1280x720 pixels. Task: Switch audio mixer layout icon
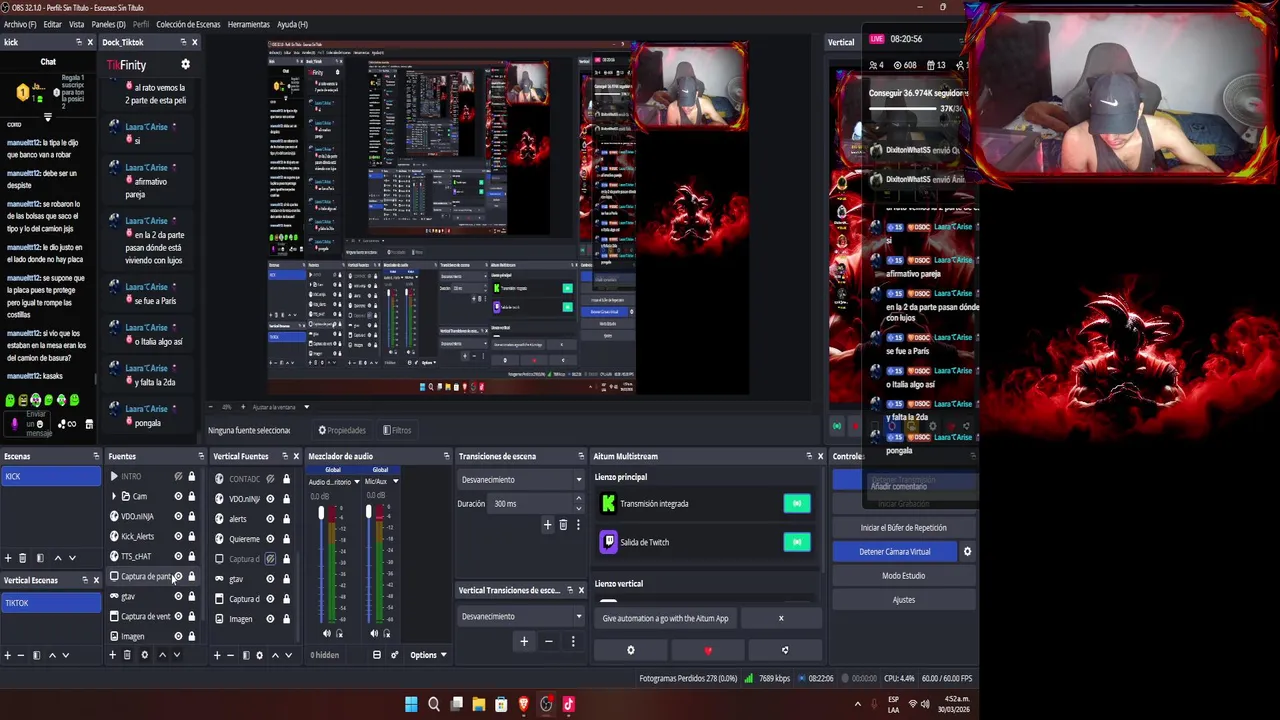click(377, 655)
